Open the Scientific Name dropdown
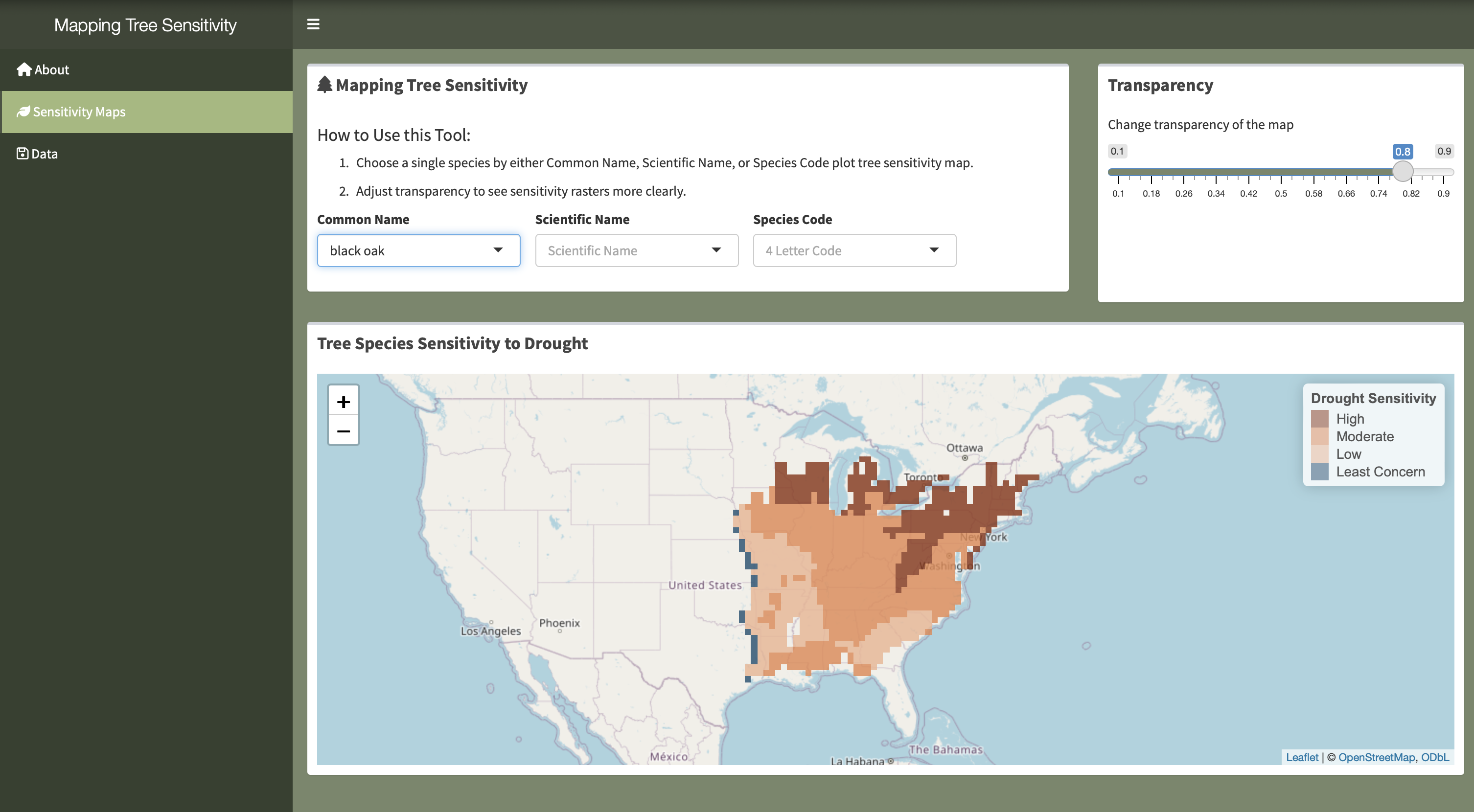1474x812 pixels. click(x=637, y=250)
